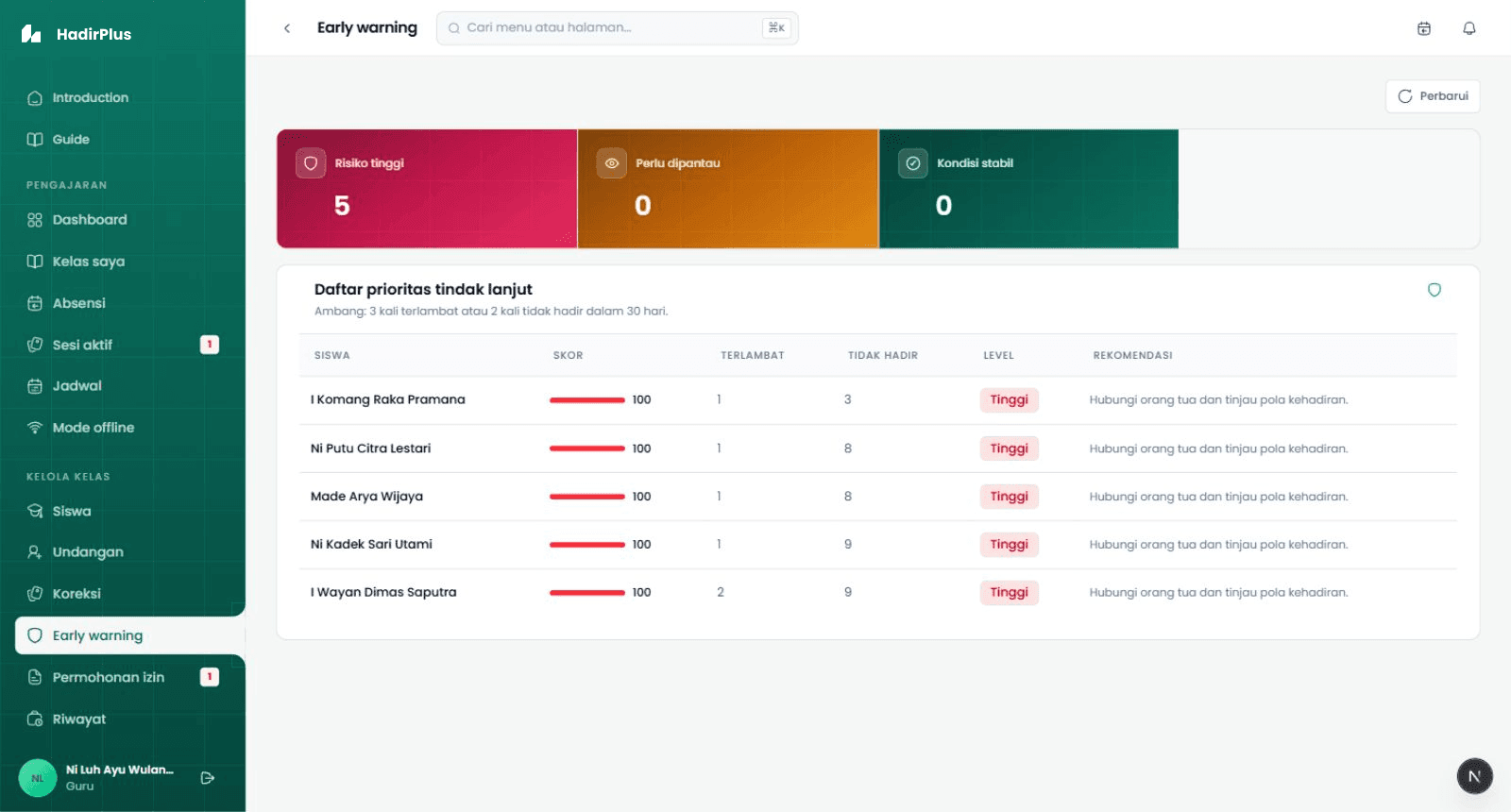Click the calendar icon in the top bar

click(1424, 28)
